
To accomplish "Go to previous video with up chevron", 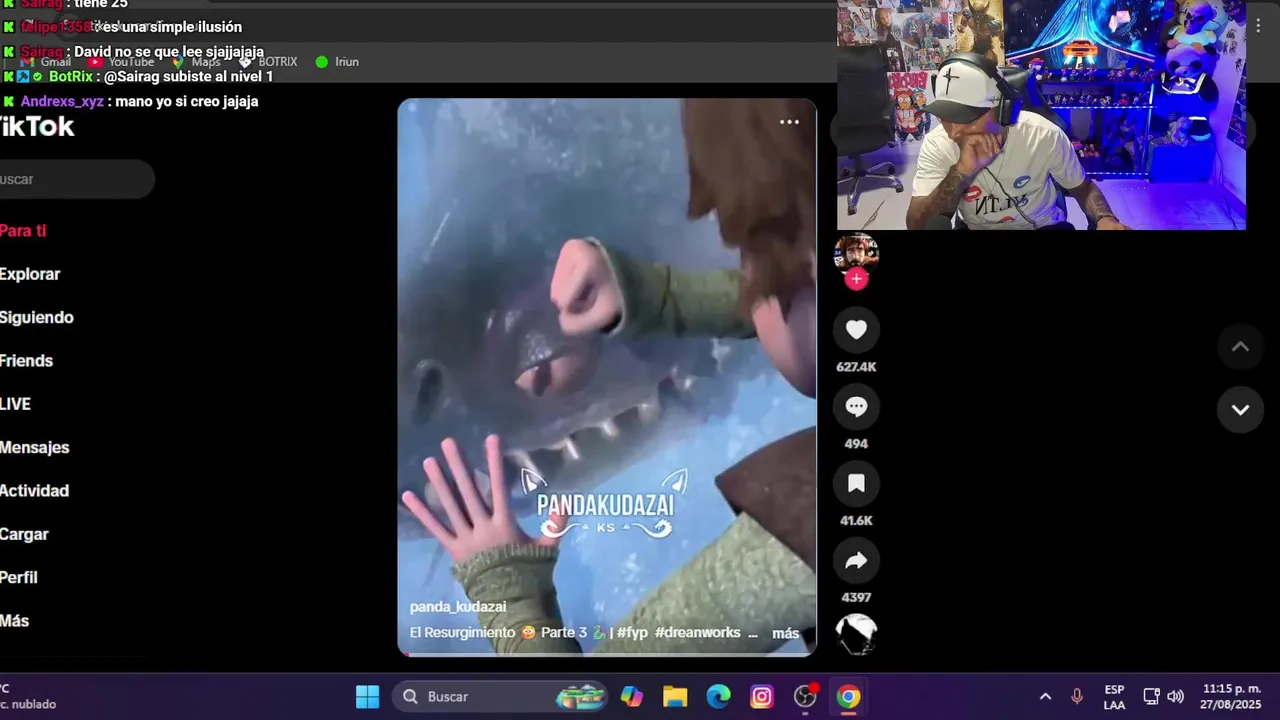I will 1240,347.
